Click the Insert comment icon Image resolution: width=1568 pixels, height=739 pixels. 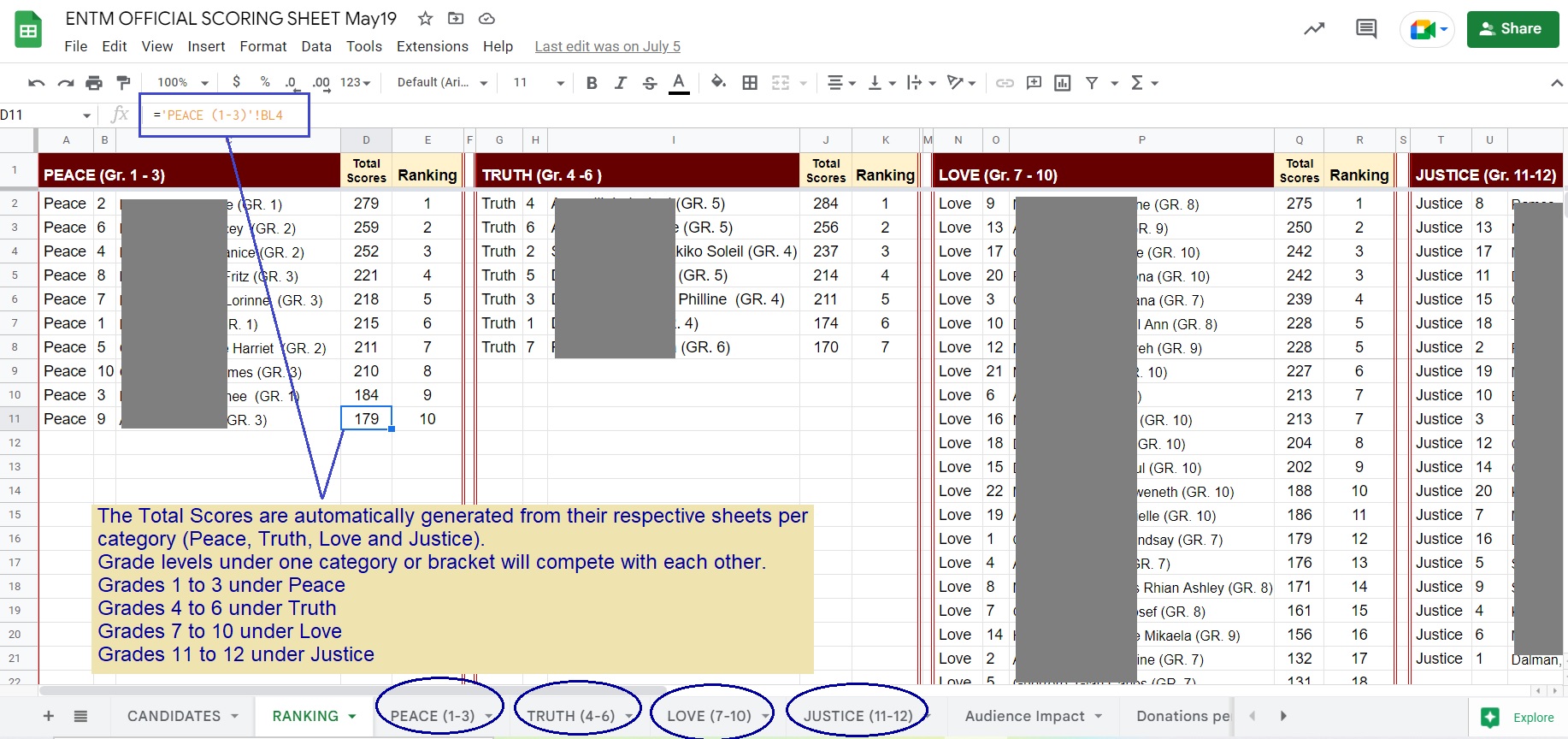[x=1034, y=83]
